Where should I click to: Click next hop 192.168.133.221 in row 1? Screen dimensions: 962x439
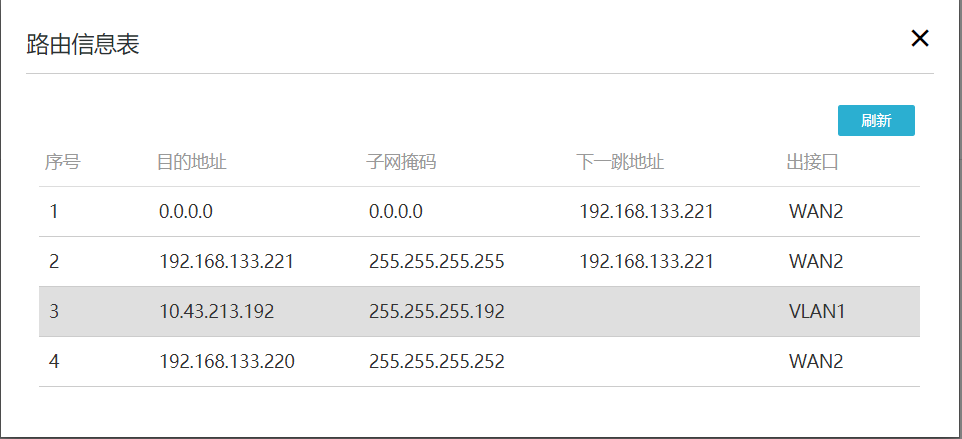tap(646, 212)
